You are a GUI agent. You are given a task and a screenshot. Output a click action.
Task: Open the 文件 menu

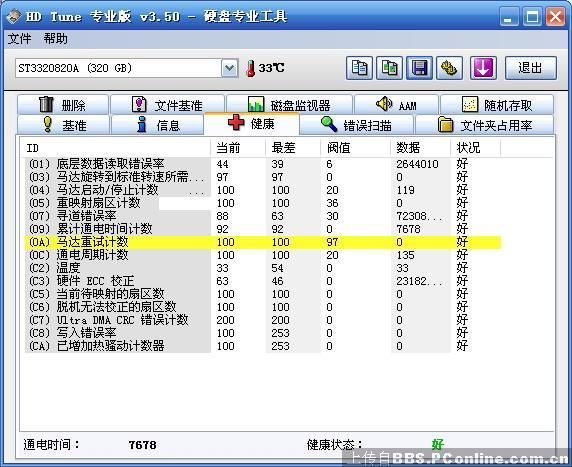pos(19,39)
